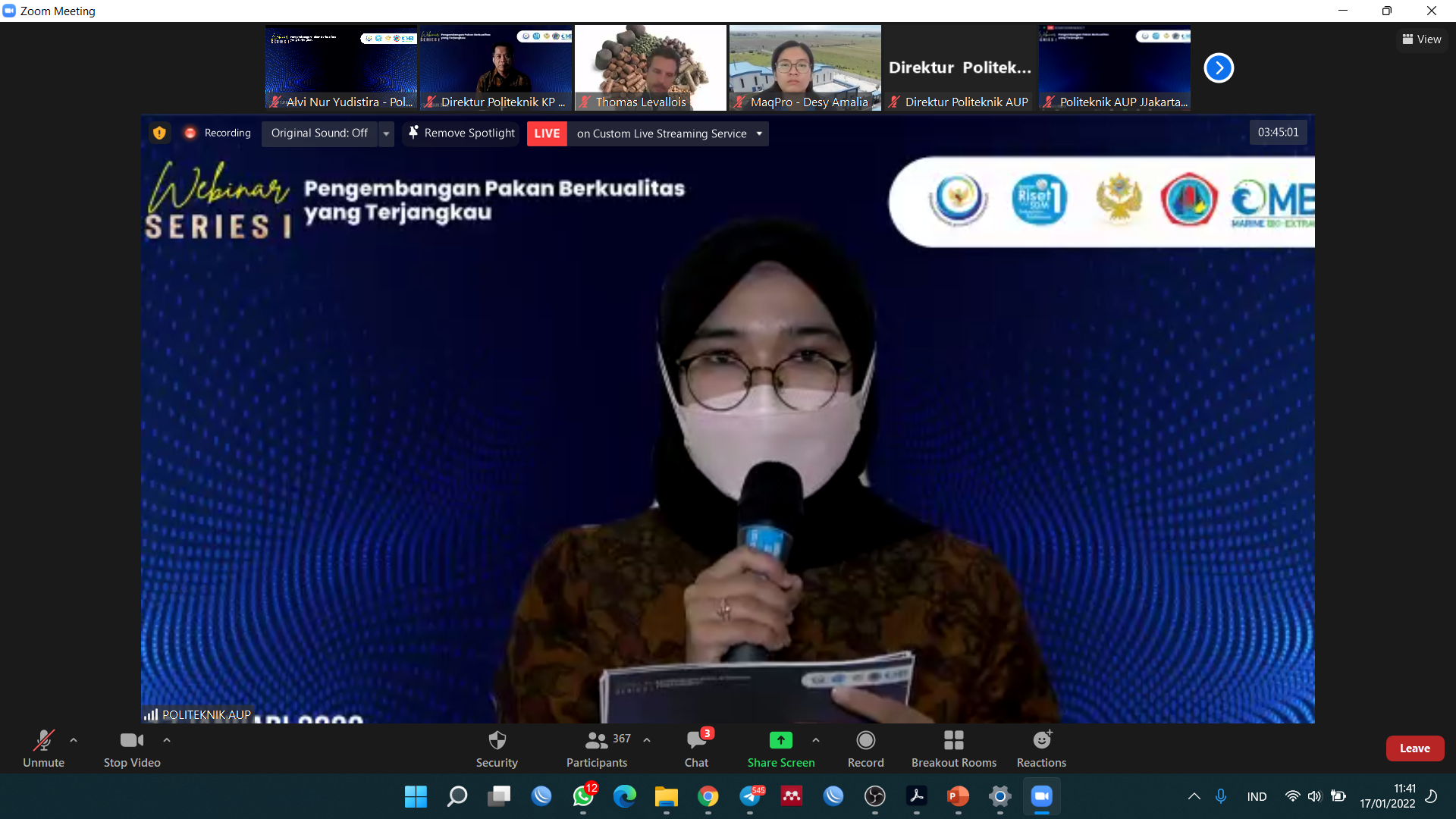This screenshot has height=819, width=1456.
Task: Click the LIVE streaming badge
Action: point(547,133)
